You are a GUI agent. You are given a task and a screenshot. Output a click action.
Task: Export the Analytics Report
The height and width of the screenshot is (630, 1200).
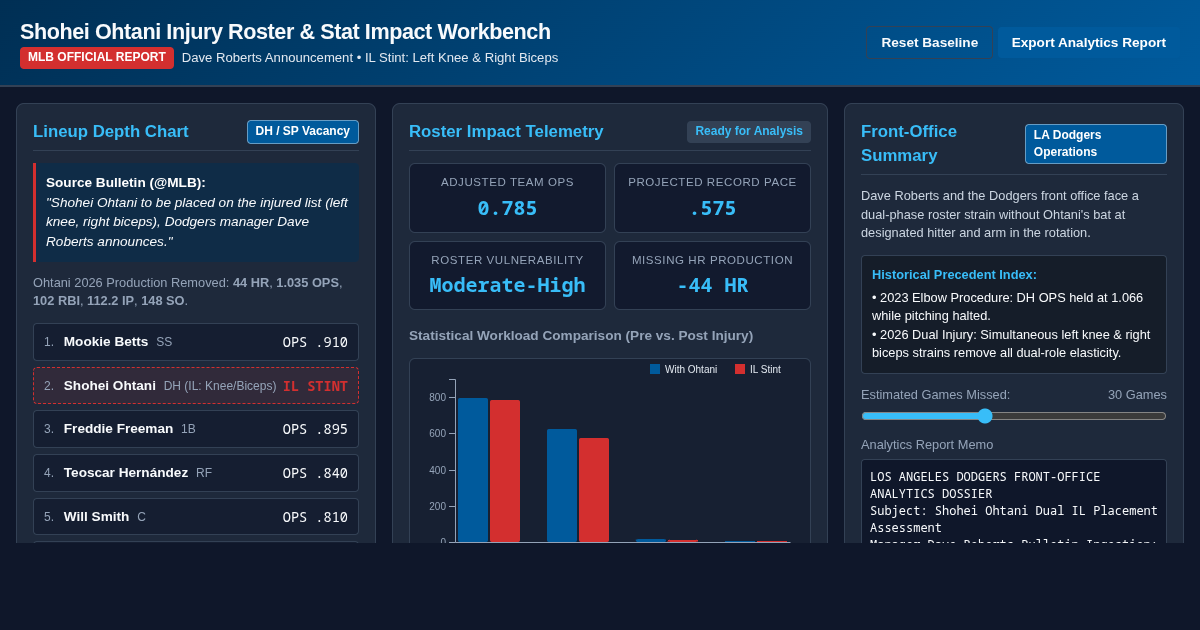[x=1088, y=42]
